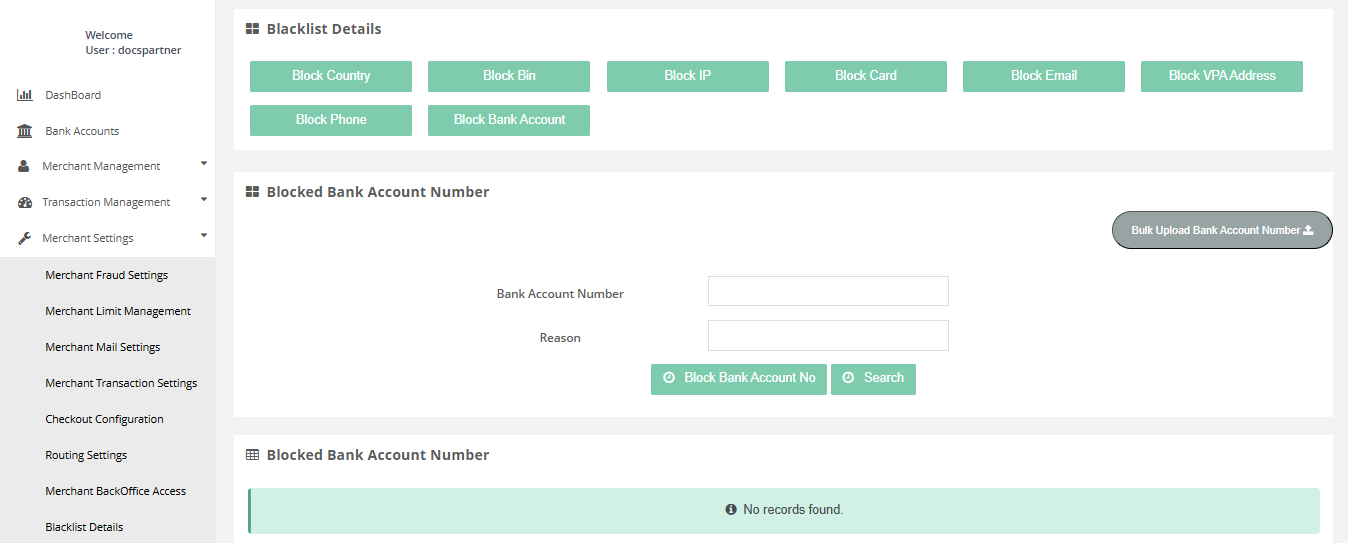Click the grid icon beside Blacklist Details heading

coord(253,29)
